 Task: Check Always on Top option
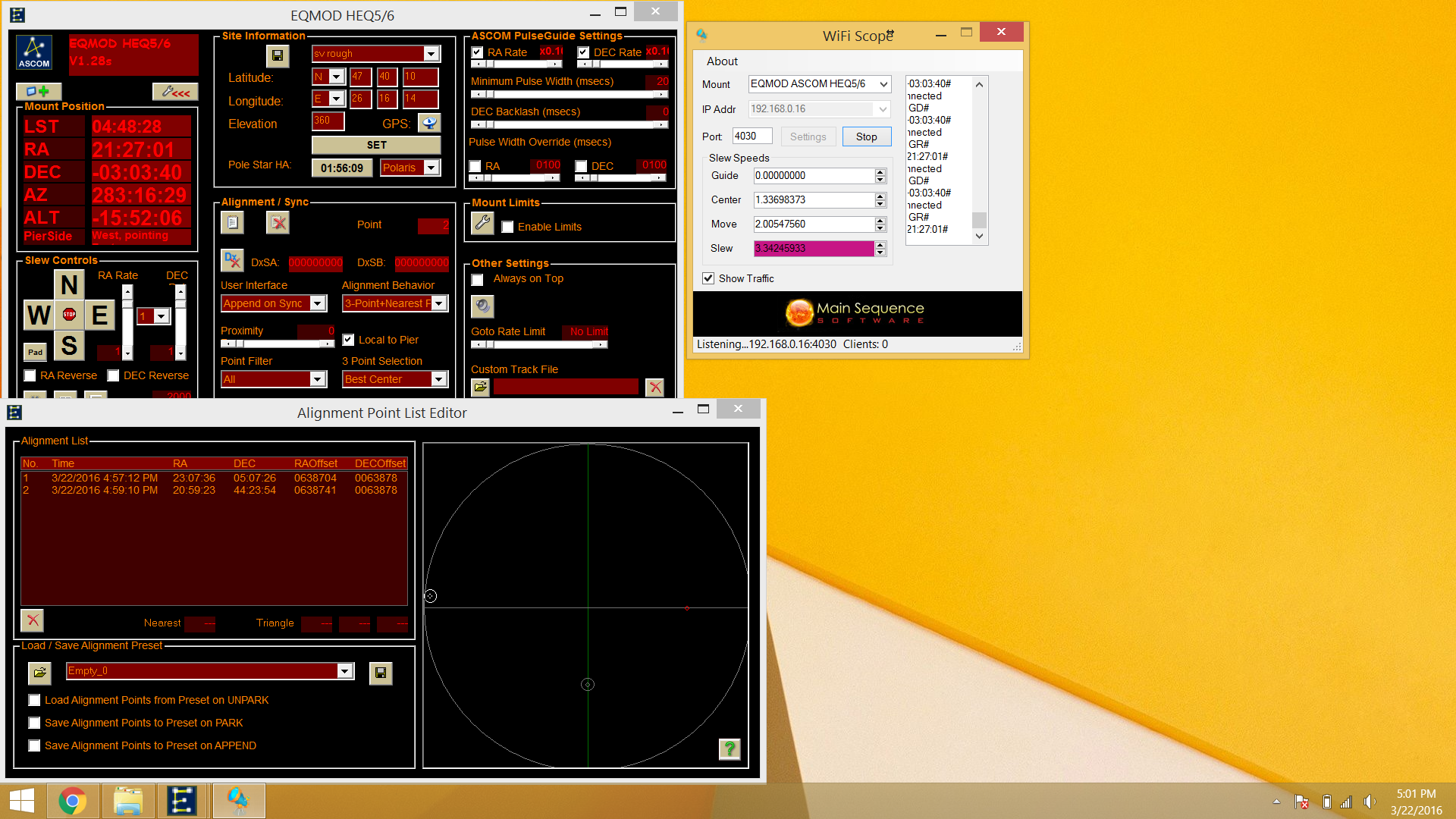pyautogui.click(x=477, y=280)
